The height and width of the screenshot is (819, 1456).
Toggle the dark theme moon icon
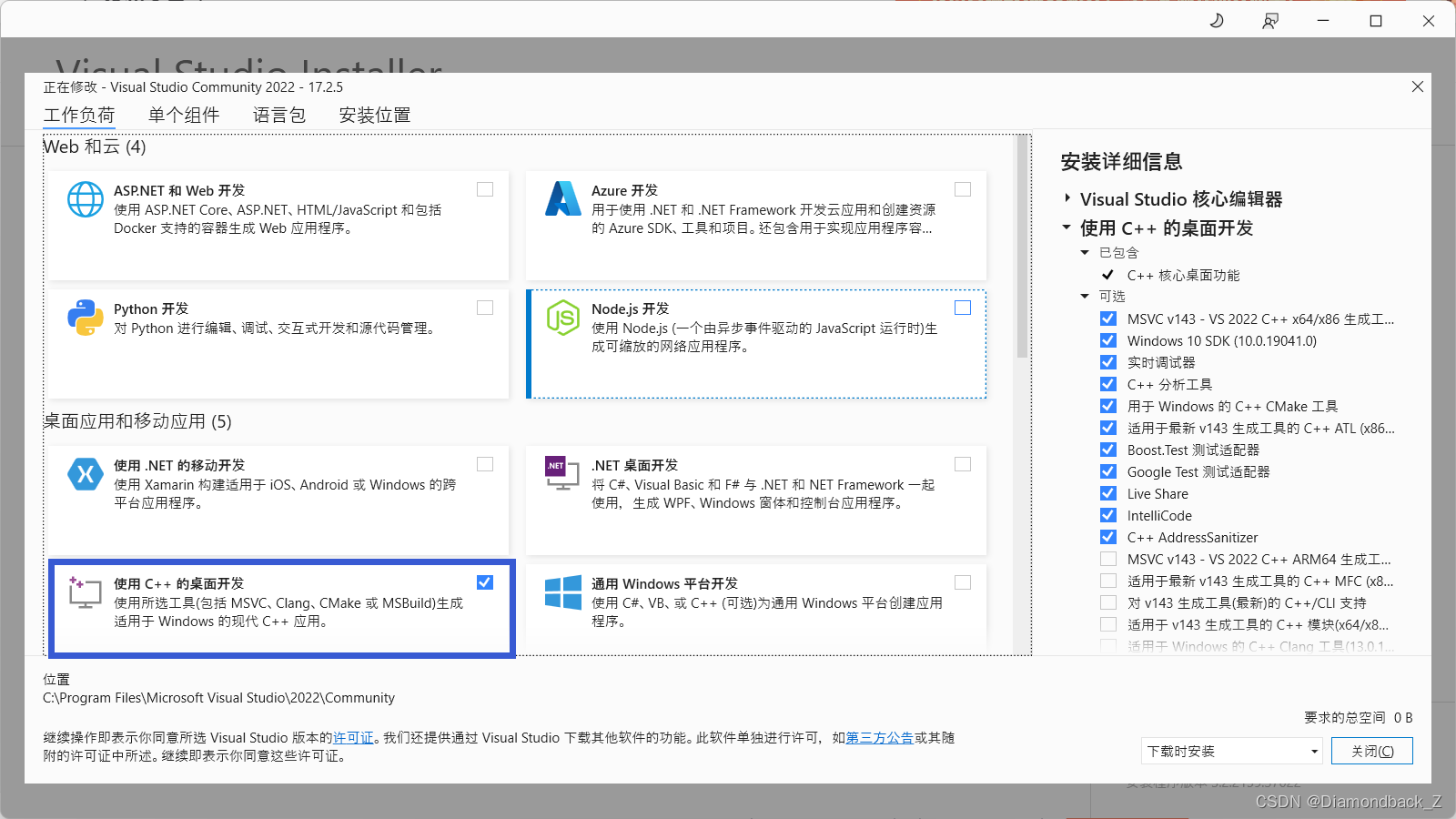click(x=1217, y=20)
